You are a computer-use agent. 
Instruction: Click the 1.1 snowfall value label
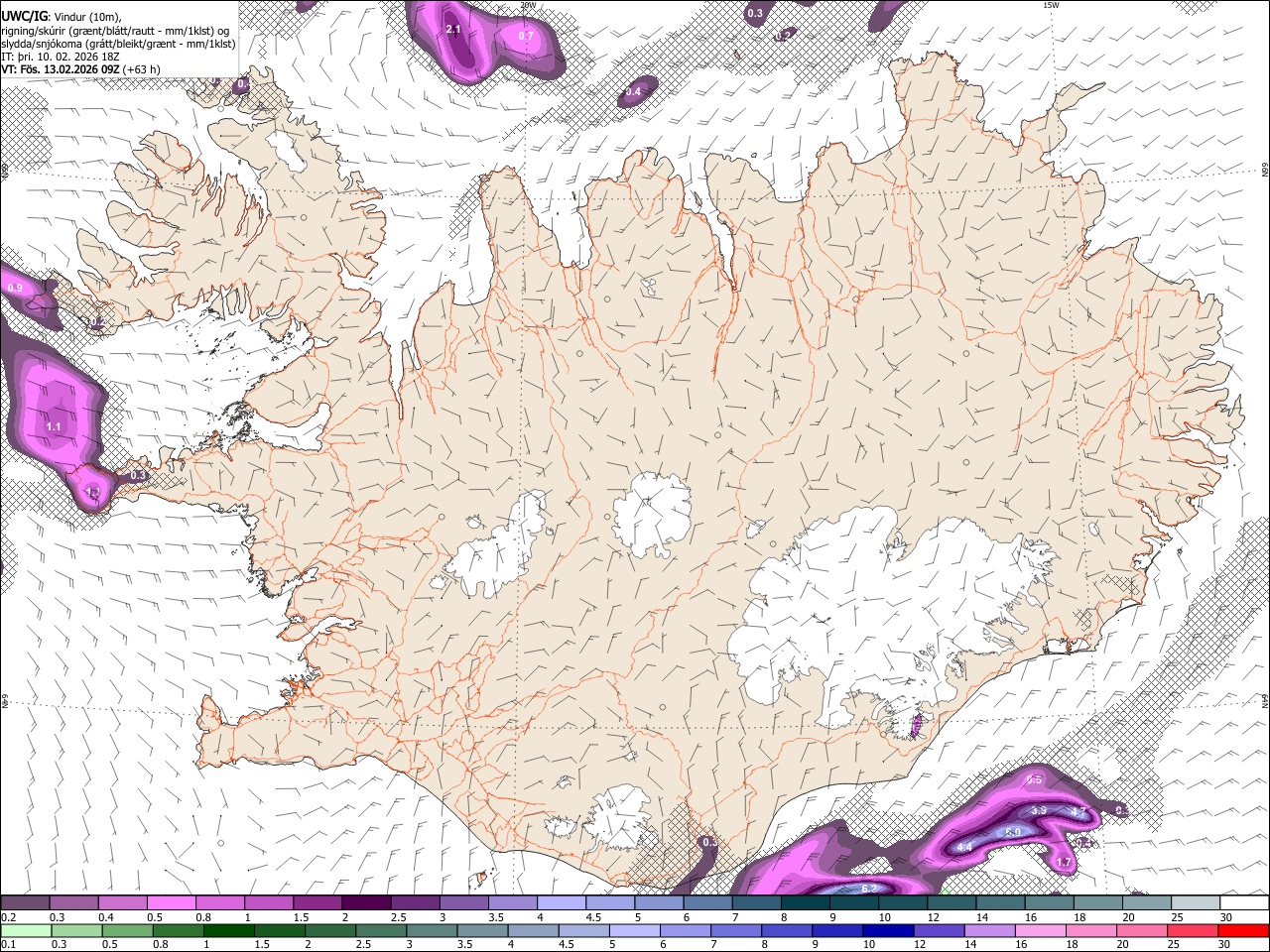(x=54, y=426)
